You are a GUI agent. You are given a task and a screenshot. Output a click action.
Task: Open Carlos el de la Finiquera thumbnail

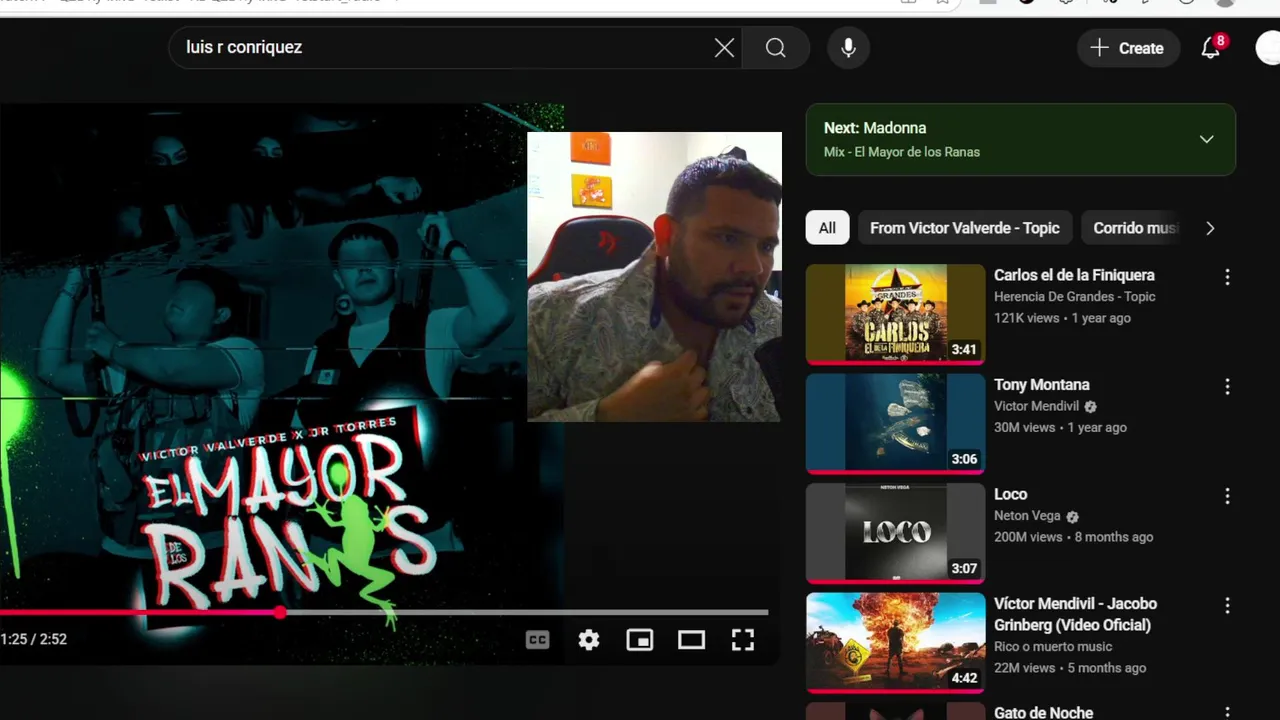point(895,314)
